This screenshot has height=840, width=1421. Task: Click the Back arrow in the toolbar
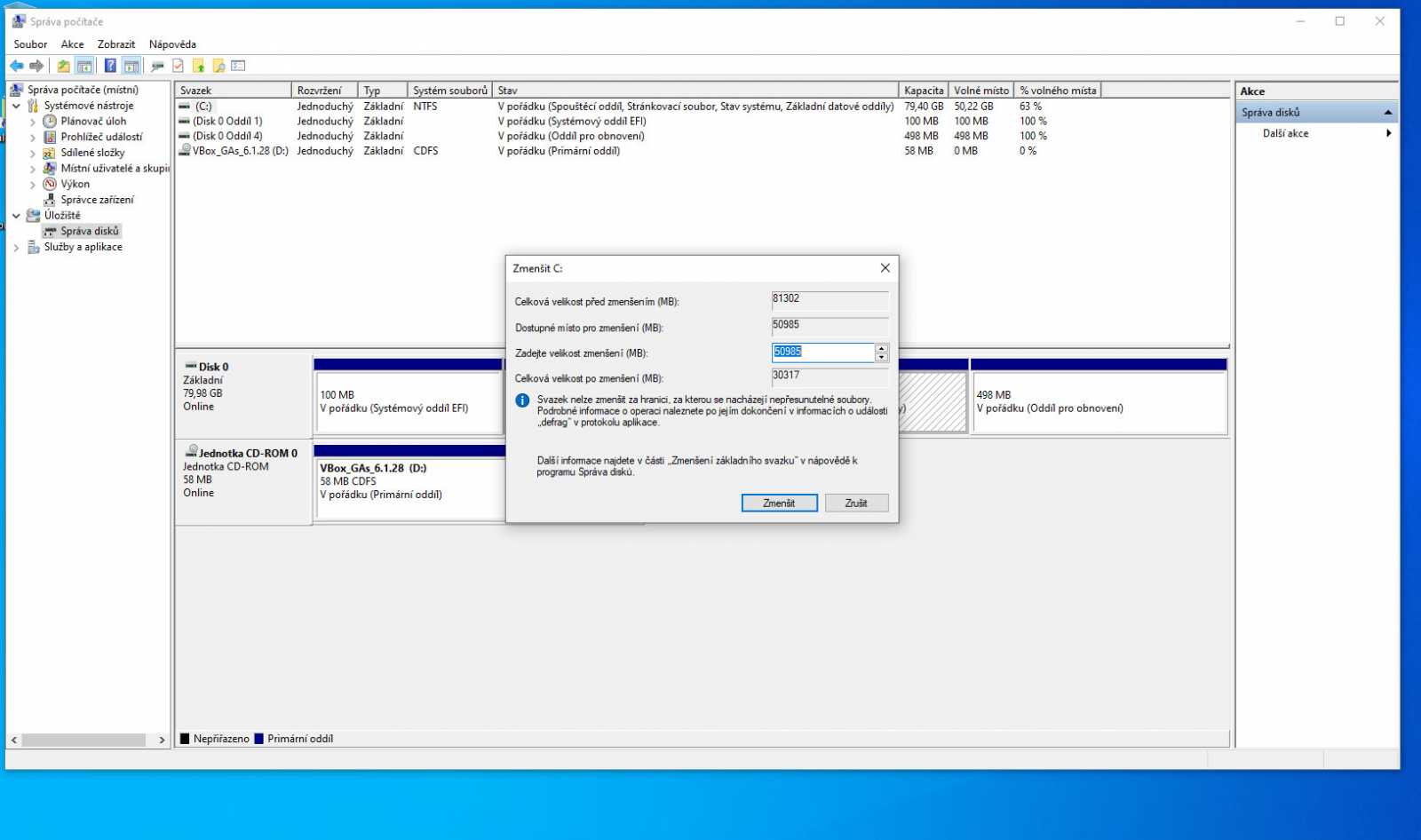tap(16, 66)
